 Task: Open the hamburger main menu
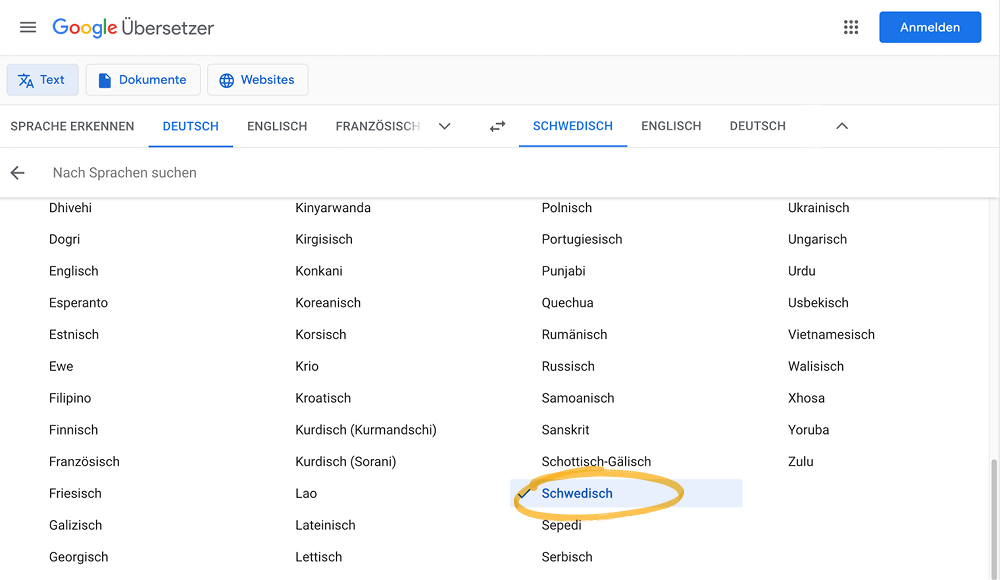27,27
